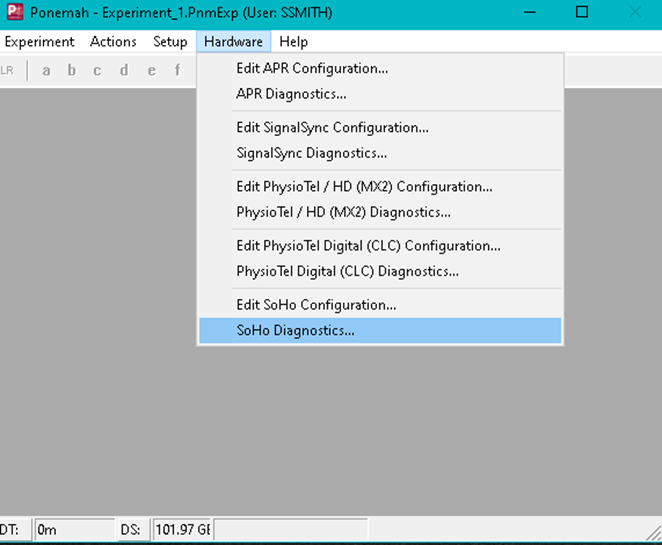
Task: Open PhysioTel / HD (MX2) Diagnostics
Action: (x=343, y=212)
